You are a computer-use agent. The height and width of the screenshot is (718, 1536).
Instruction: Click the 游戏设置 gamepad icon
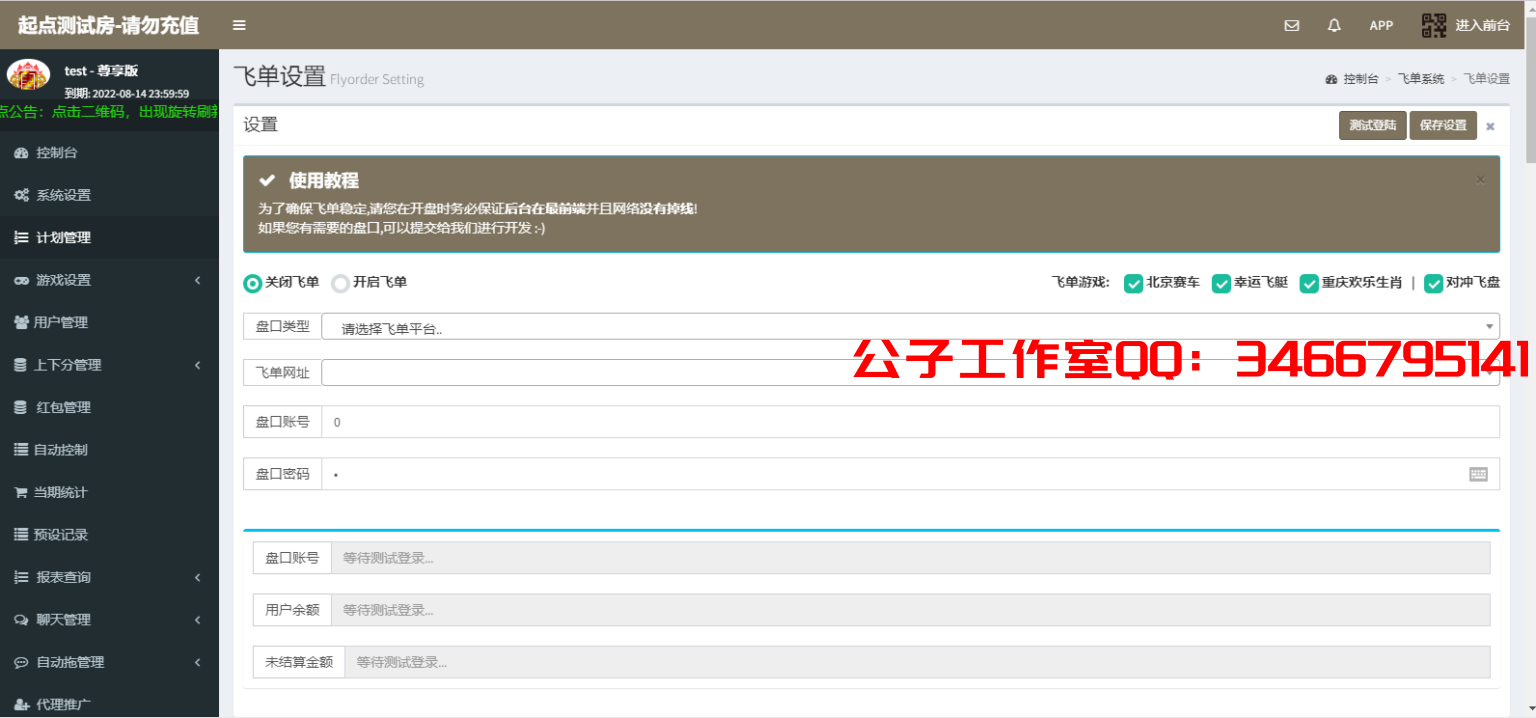21,280
